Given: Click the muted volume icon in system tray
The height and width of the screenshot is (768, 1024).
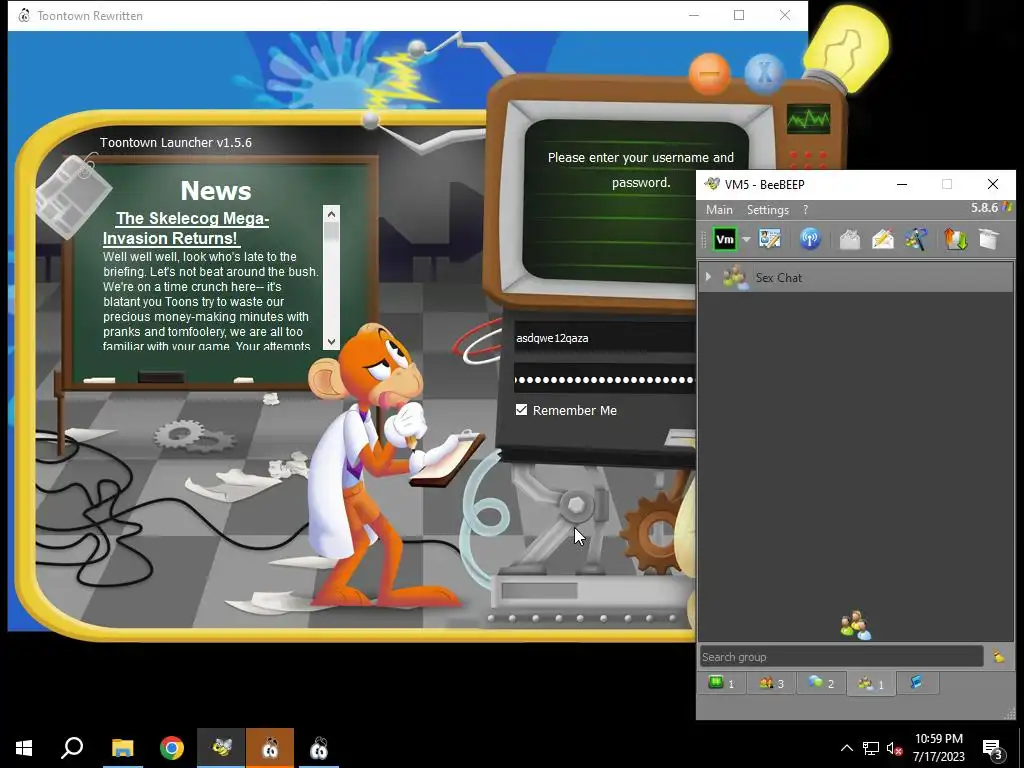Looking at the screenshot, I should pos(895,748).
